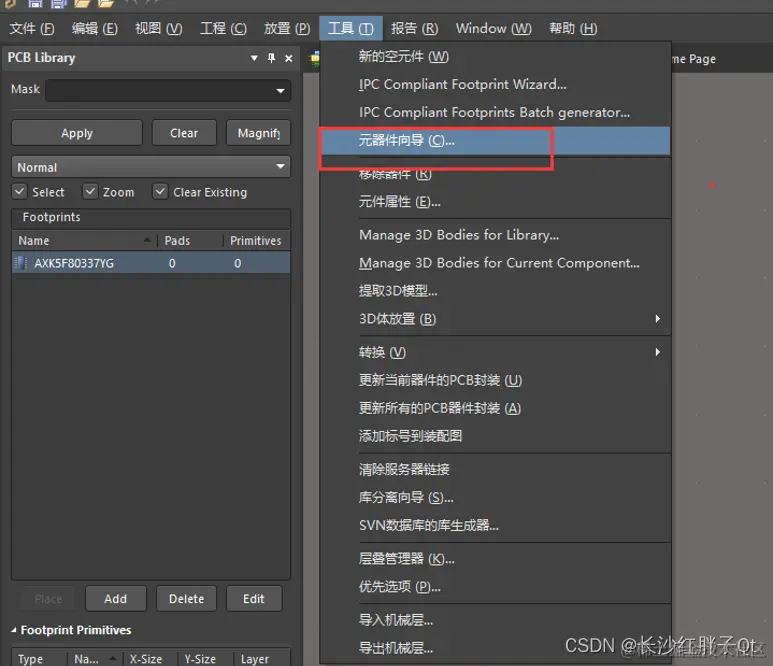Close the PCB Library panel
773x666 pixels.
click(289, 59)
